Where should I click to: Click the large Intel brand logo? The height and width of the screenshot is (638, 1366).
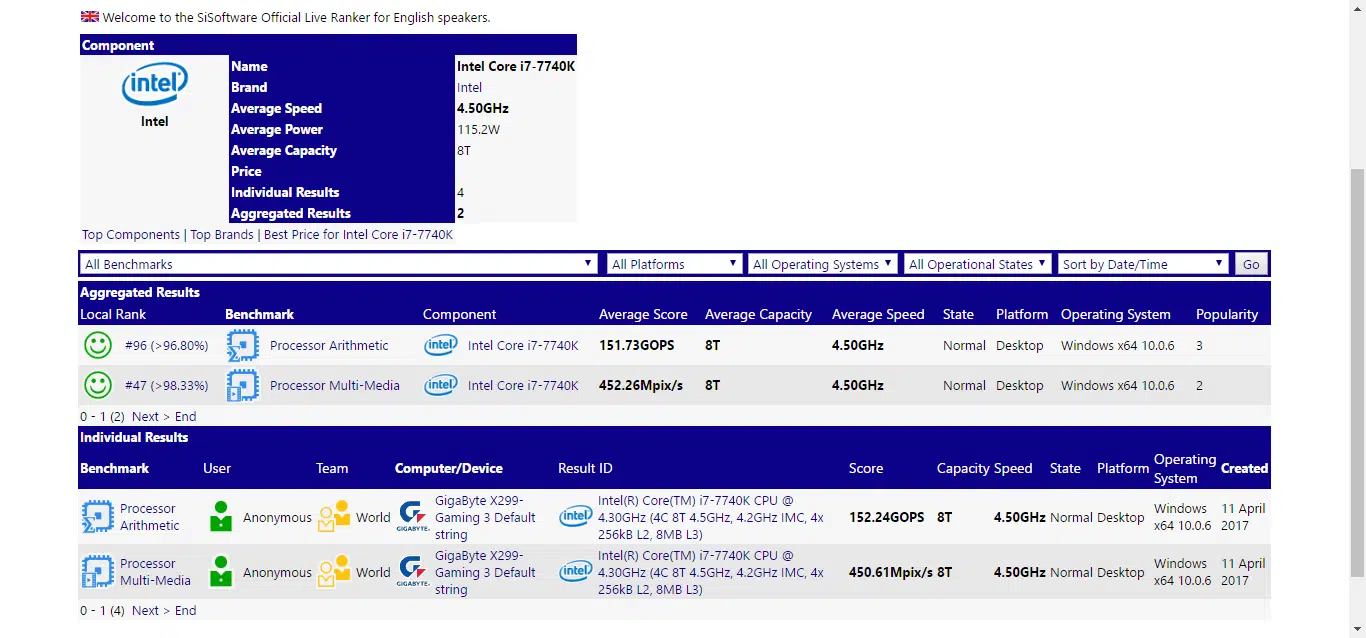point(155,85)
